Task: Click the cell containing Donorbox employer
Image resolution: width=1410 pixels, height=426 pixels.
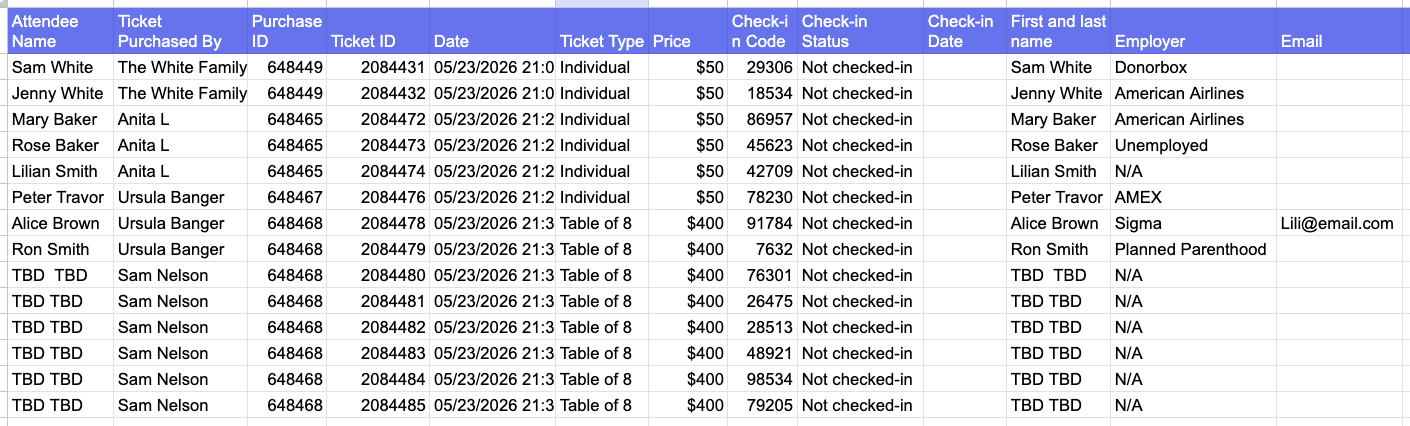Action: [x=1193, y=67]
